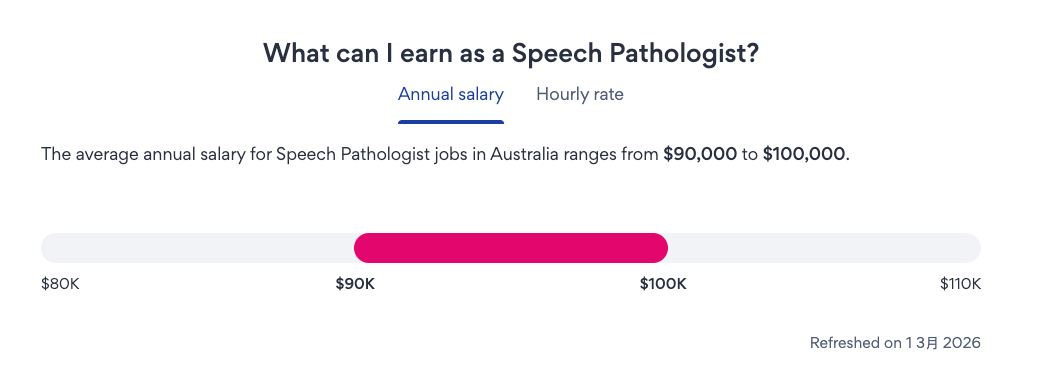Click the bold $90,000 figure in description
Screen dimensions: 1046x367
click(x=700, y=154)
